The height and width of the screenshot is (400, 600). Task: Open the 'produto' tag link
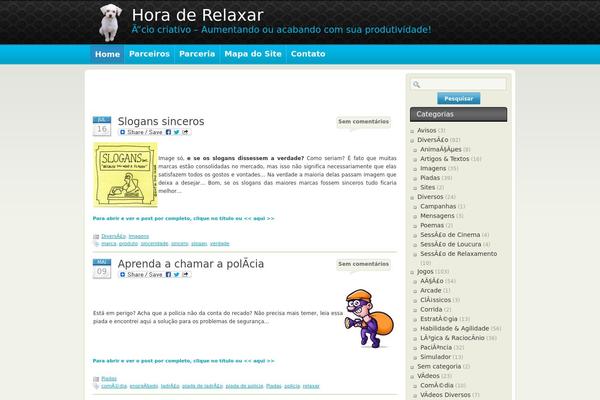pyautogui.click(x=128, y=244)
